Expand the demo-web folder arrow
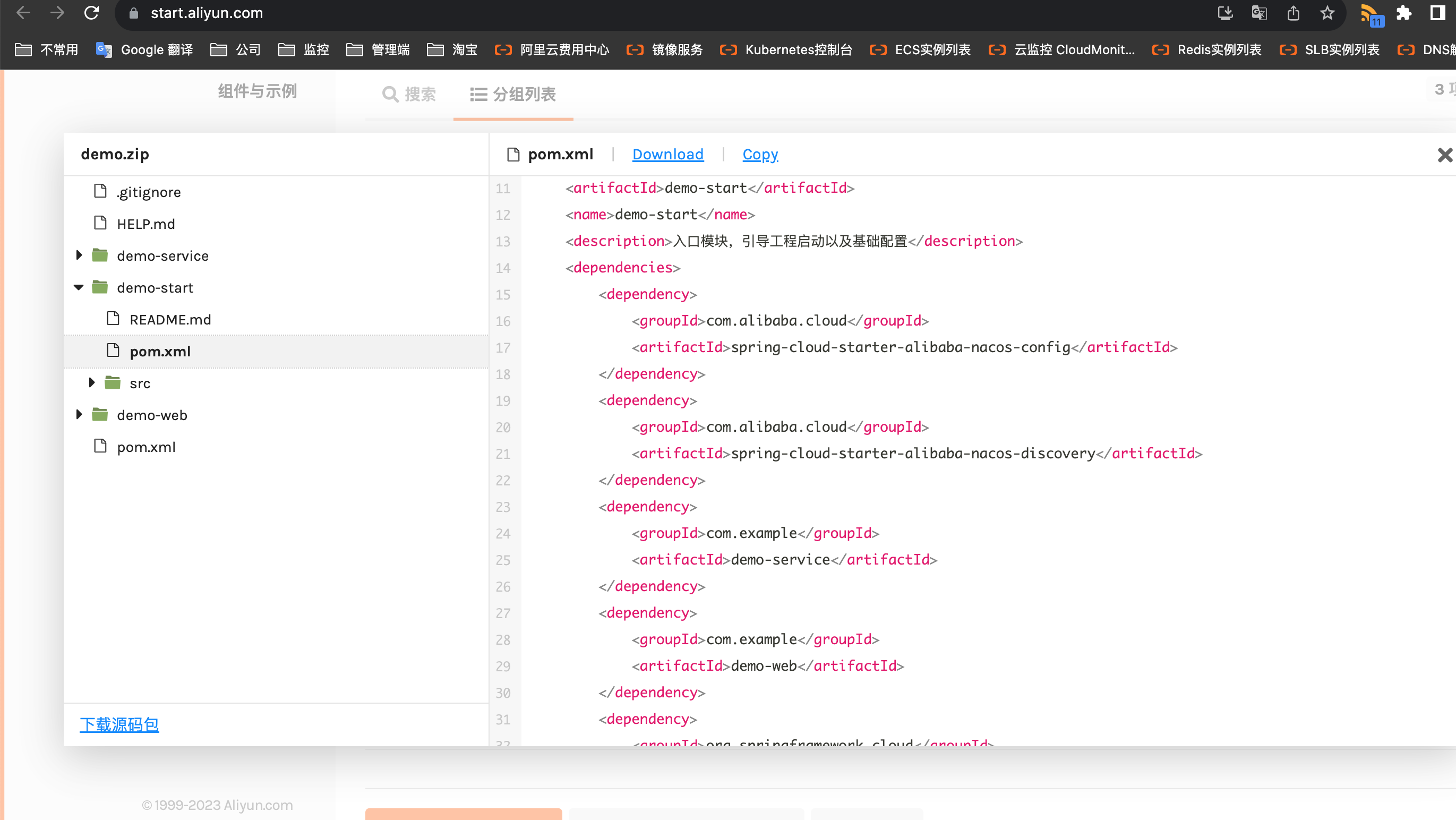This screenshot has height=820, width=1456. (x=79, y=415)
